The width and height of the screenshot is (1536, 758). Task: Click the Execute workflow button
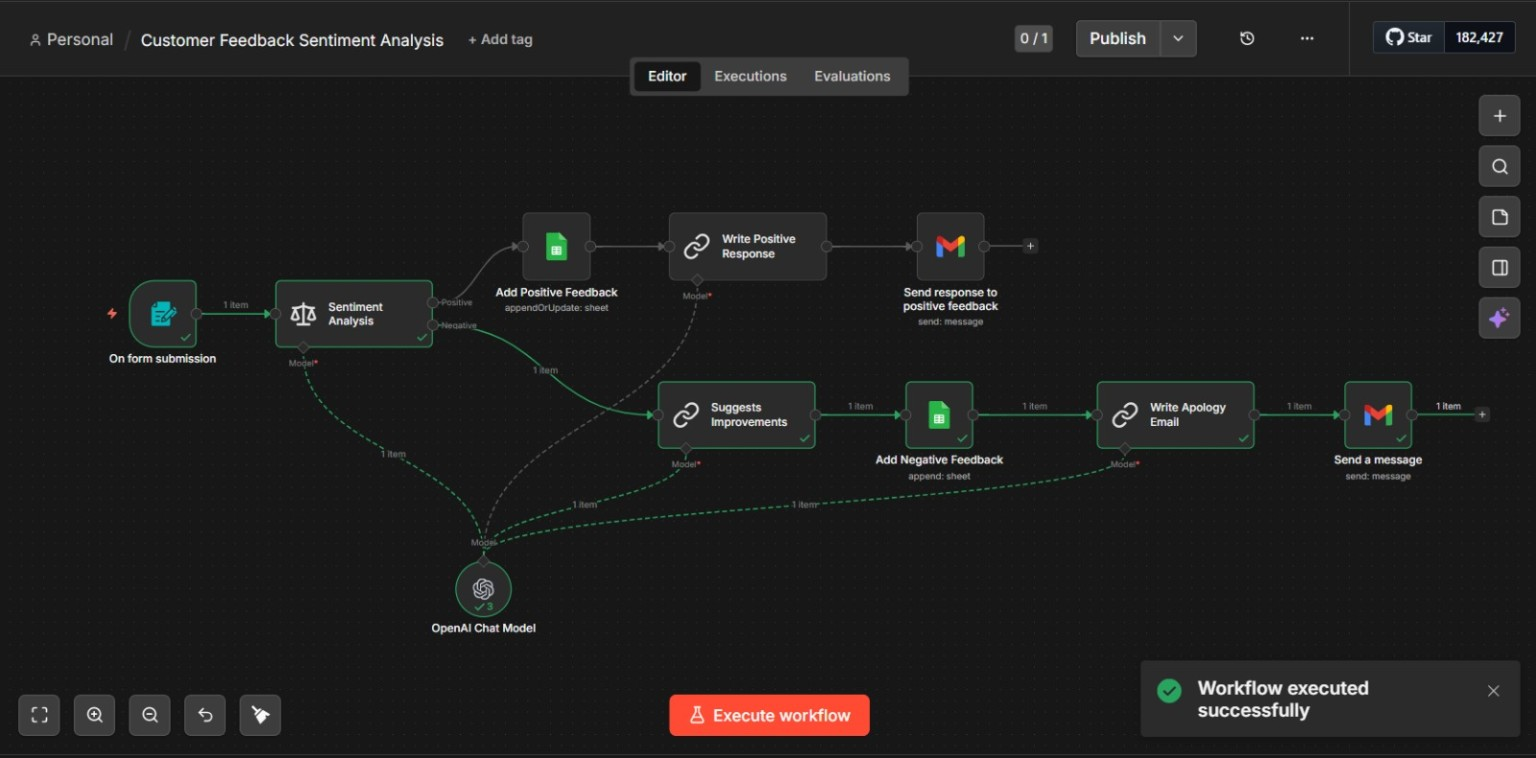(x=769, y=715)
